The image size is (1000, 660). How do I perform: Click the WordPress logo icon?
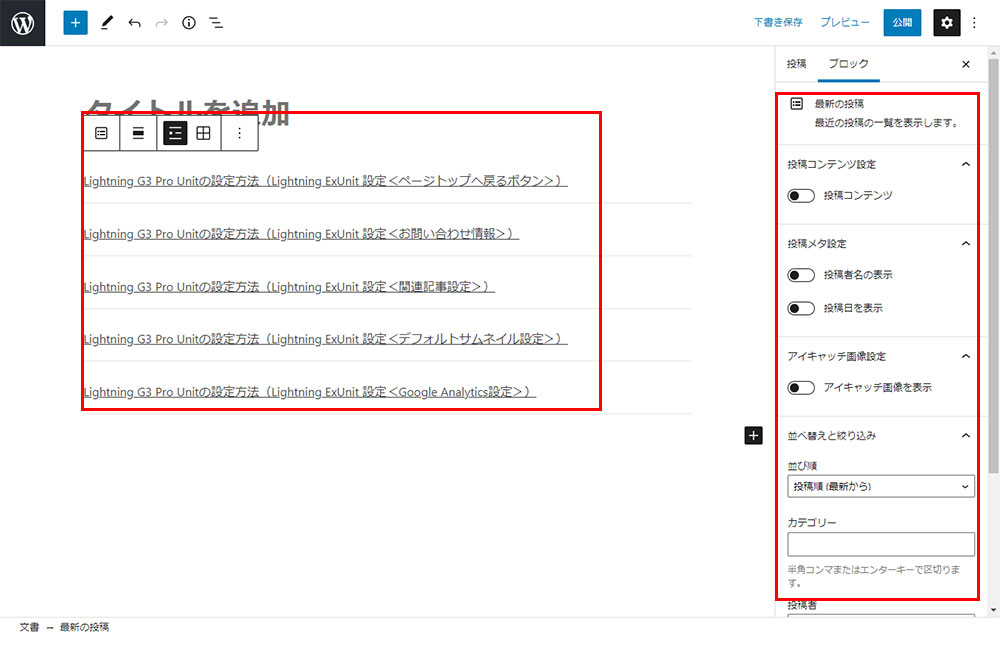[x=22, y=22]
